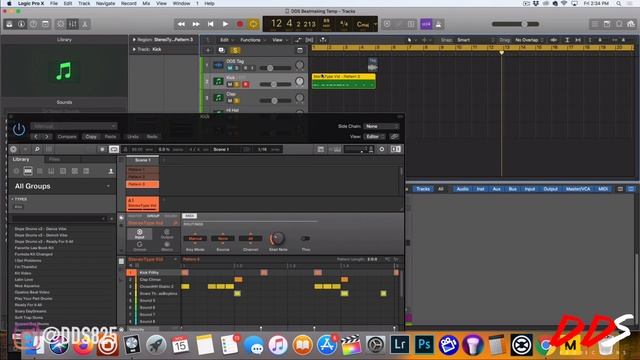This screenshot has width=640, height=360.
Task: Click the playhead marker in ruler
Action: tap(502, 53)
